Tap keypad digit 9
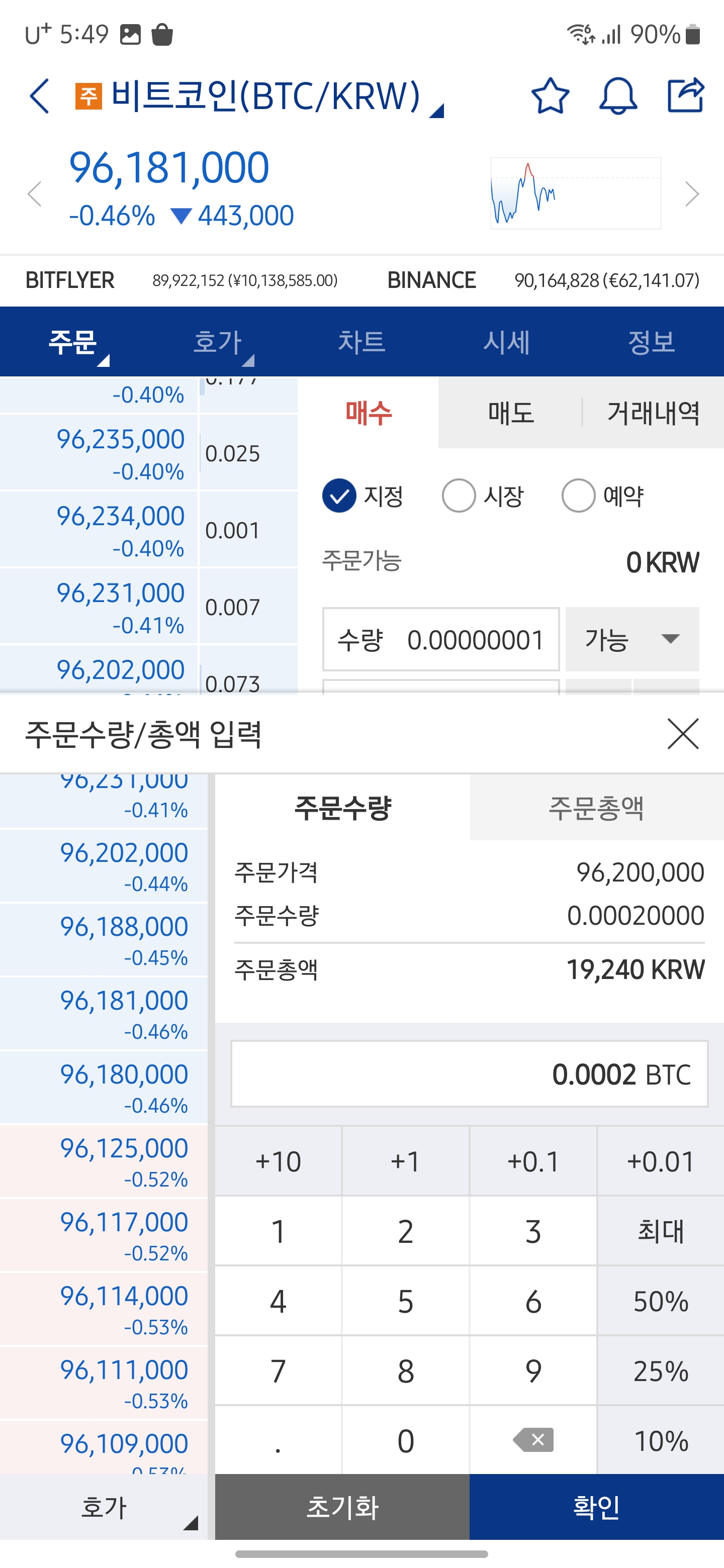 click(x=533, y=1371)
